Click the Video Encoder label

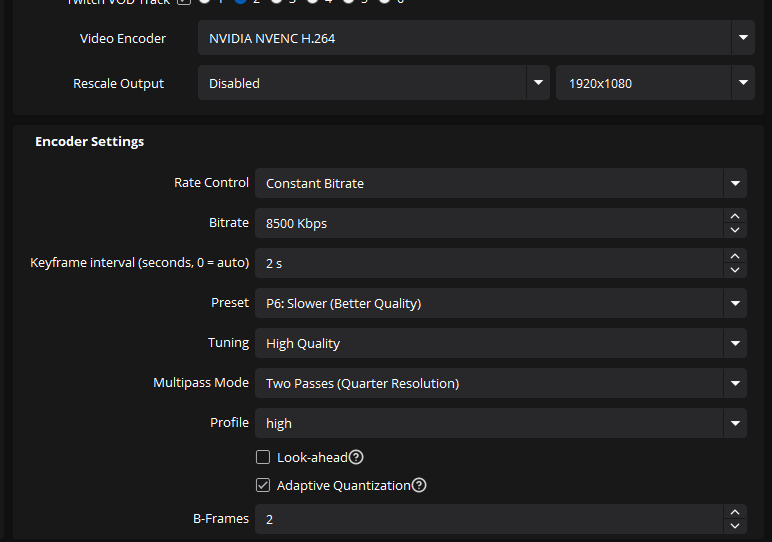coord(123,38)
